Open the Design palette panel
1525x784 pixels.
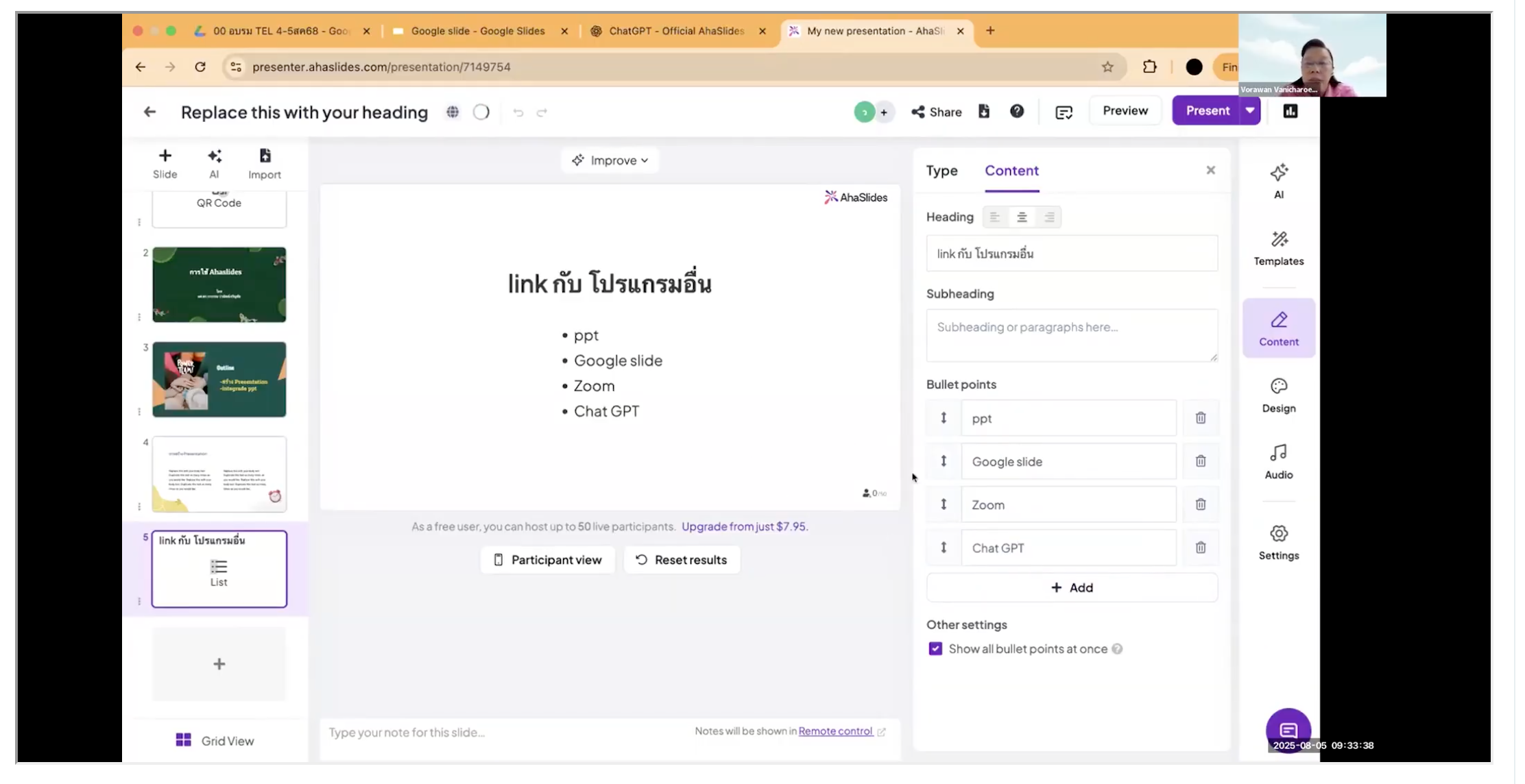(1278, 395)
